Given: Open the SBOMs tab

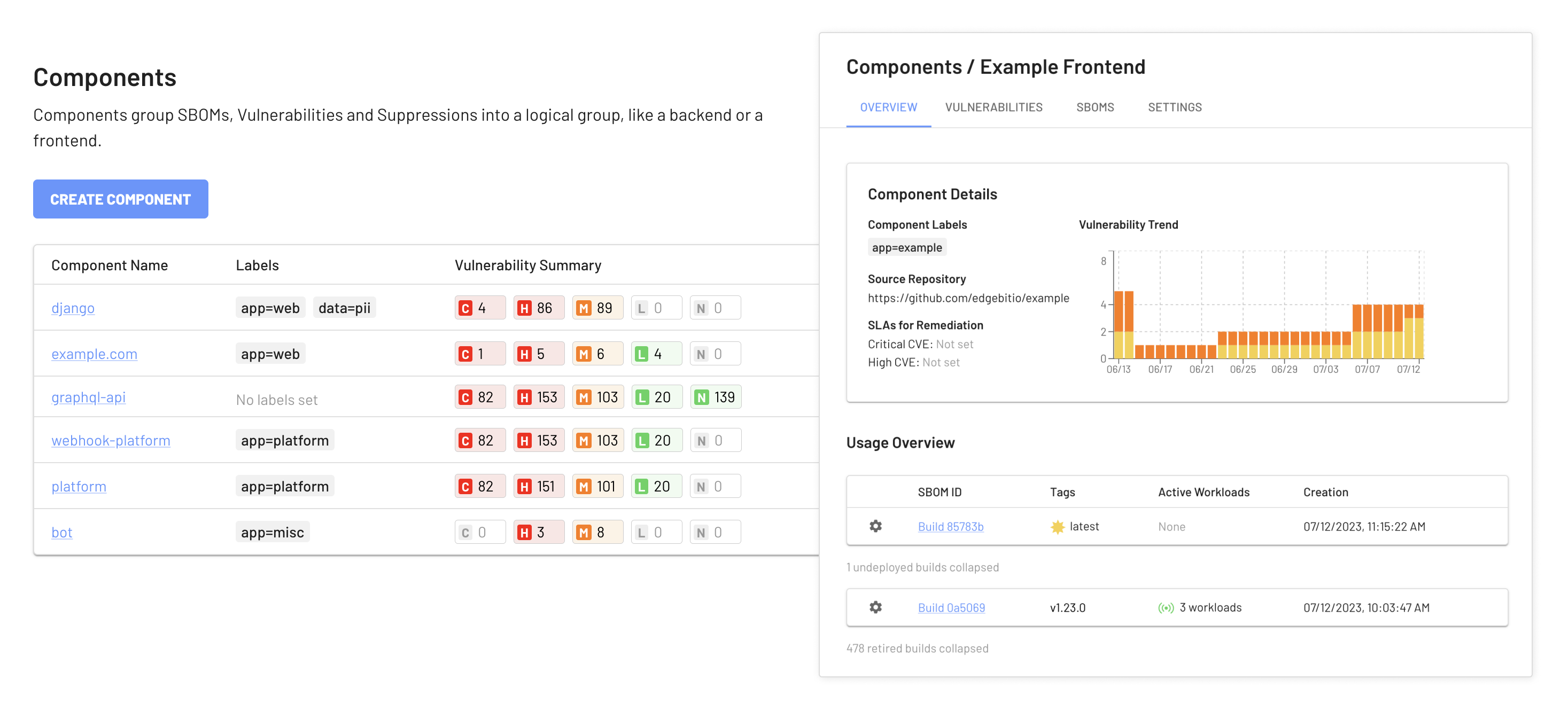Looking at the screenshot, I should (1095, 108).
